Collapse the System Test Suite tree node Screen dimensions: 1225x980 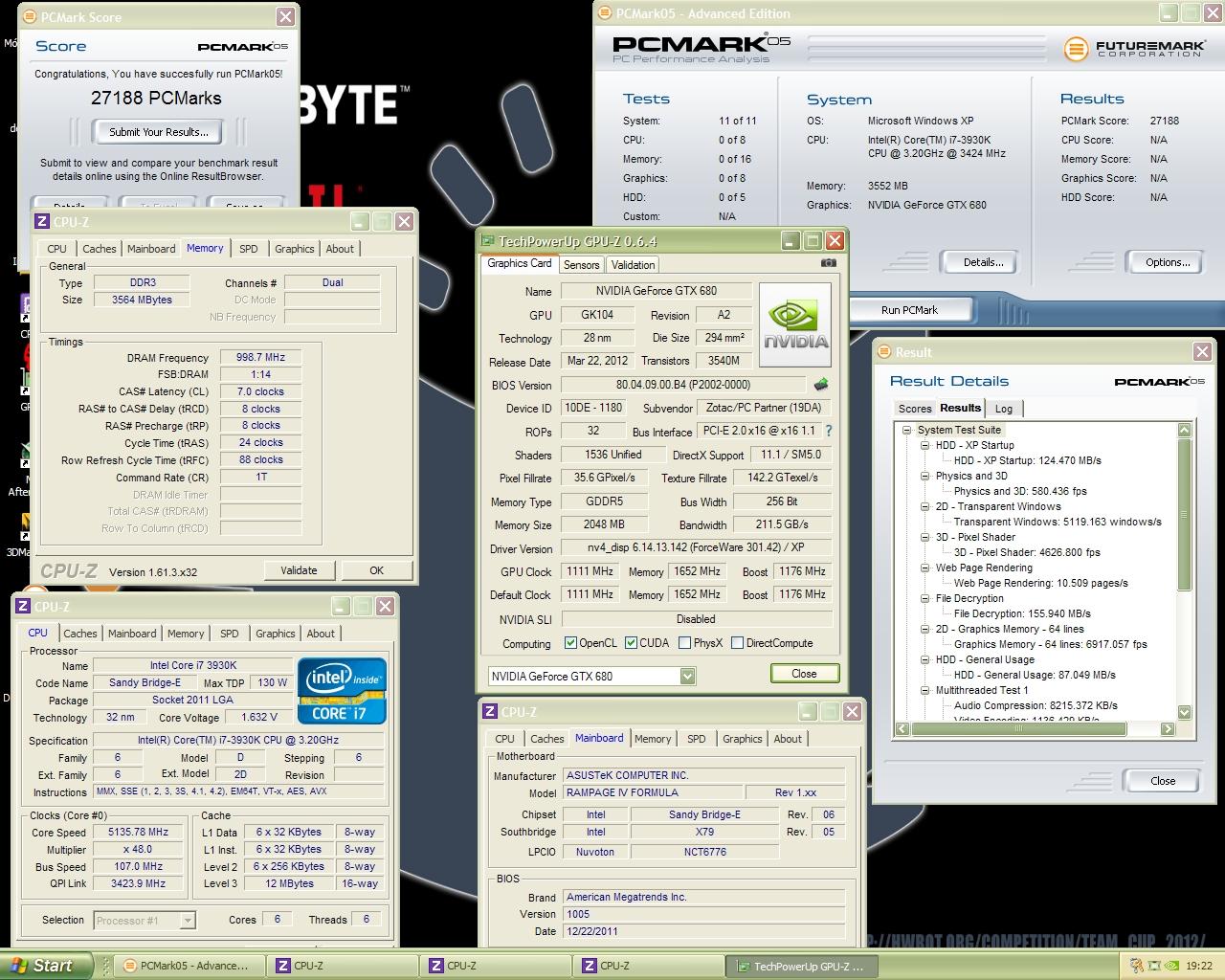(906, 430)
